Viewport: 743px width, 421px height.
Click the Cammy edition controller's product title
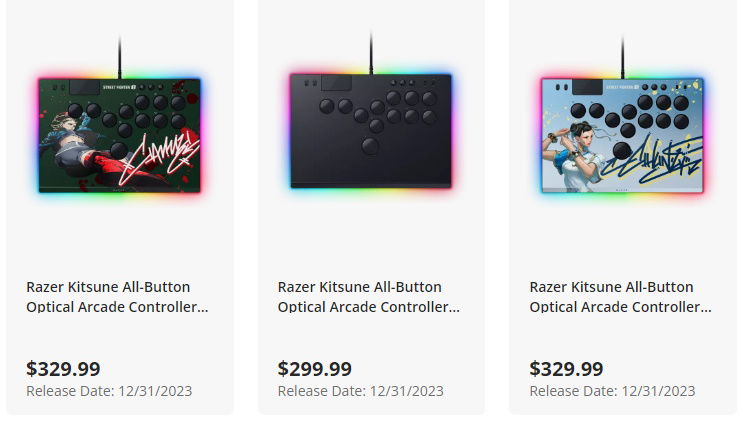tap(117, 296)
